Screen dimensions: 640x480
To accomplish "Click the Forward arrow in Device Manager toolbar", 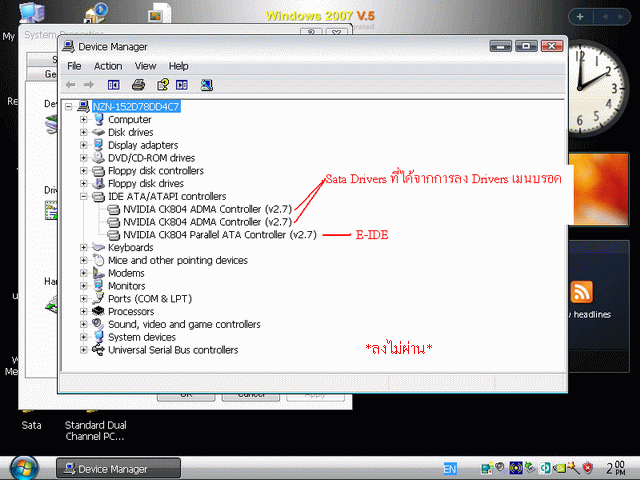I will click(x=89, y=85).
